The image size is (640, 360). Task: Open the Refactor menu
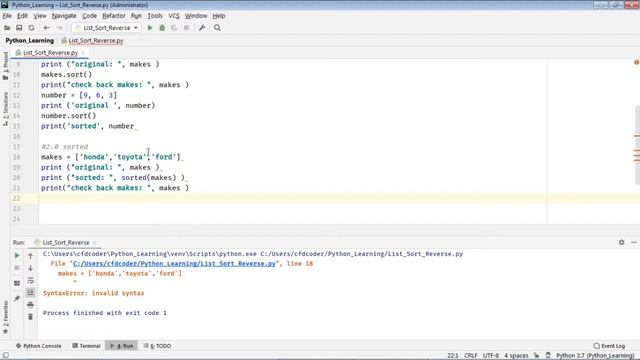point(114,16)
